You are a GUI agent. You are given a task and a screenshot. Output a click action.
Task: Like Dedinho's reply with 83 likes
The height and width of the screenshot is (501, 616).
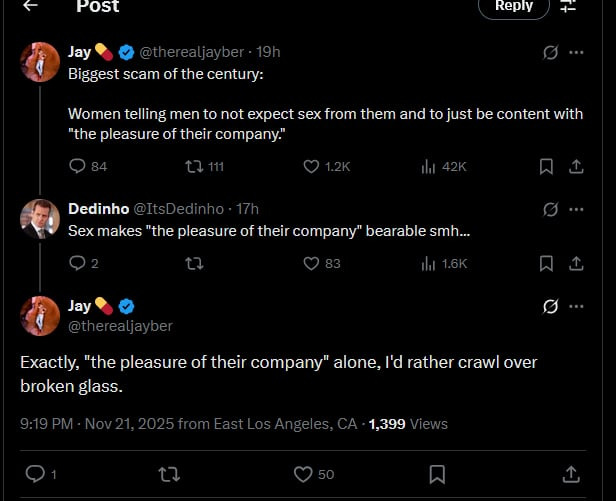tap(311, 264)
